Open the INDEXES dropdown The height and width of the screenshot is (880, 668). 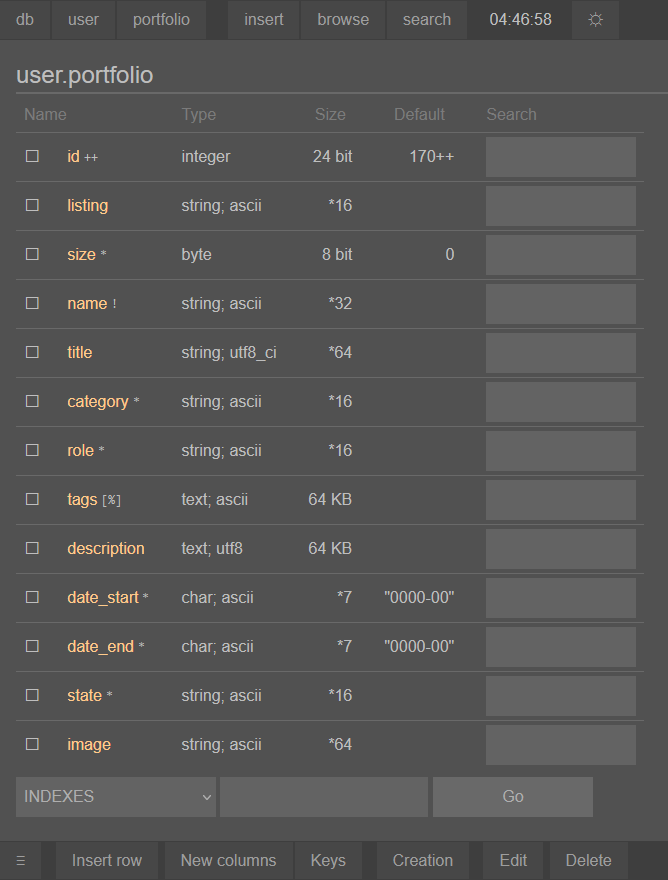pos(116,797)
